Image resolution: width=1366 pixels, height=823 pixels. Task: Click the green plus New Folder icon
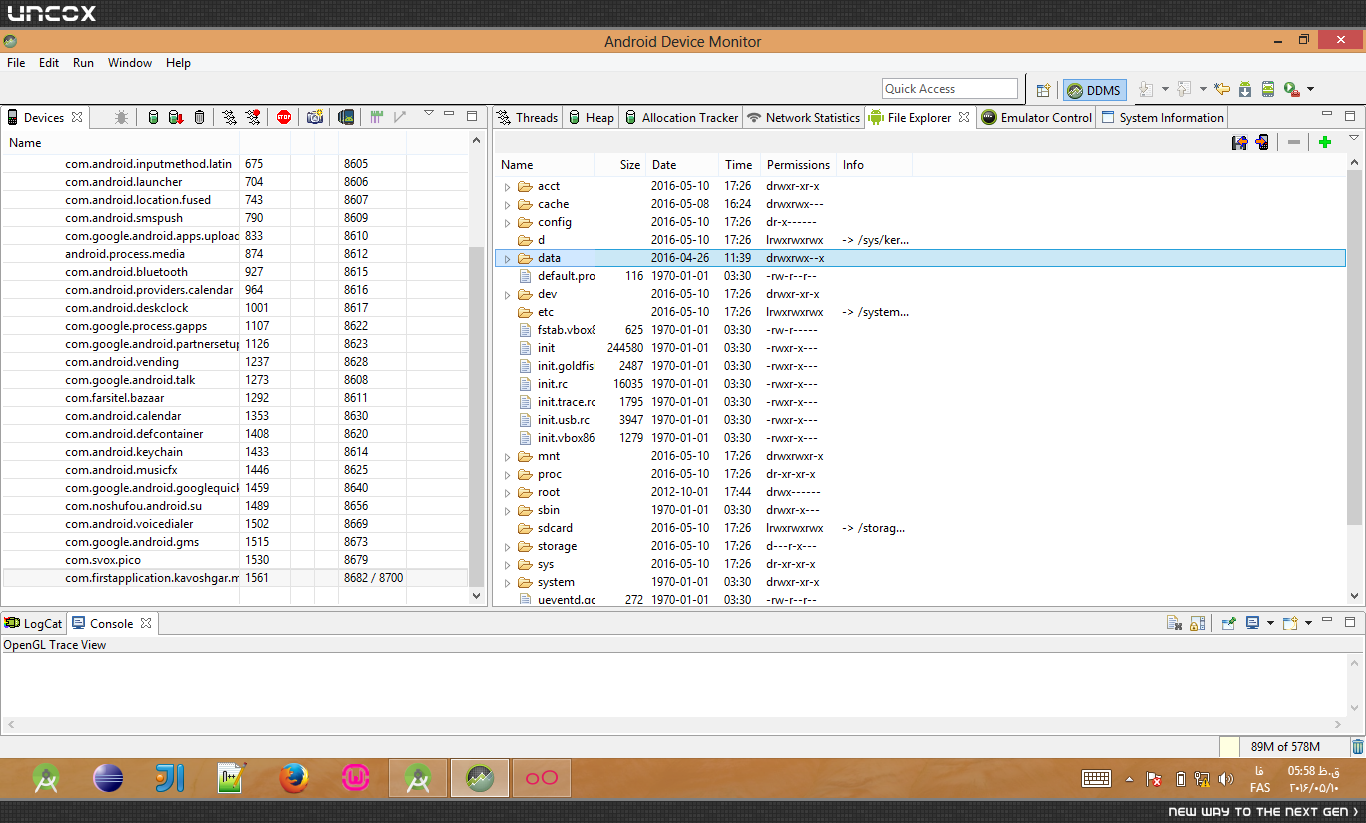(1325, 142)
